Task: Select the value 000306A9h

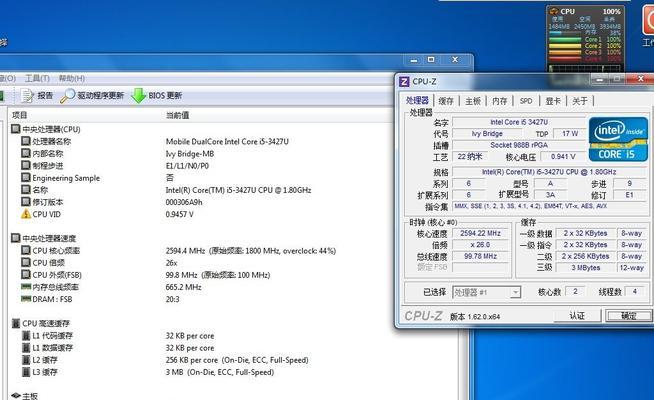Action: pos(184,202)
